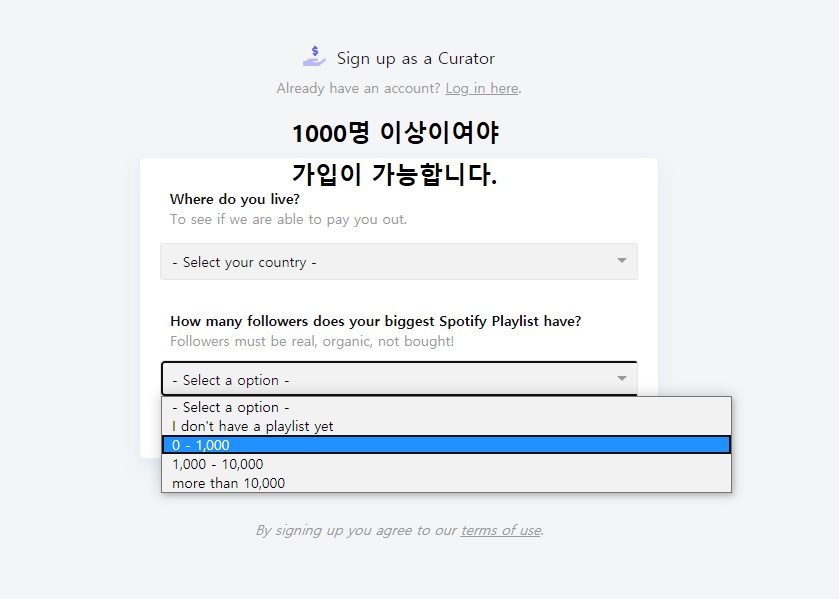The height and width of the screenshot is (599, 839).
Task: Select the '1,000 - 10,000' option
Action: 446,464
